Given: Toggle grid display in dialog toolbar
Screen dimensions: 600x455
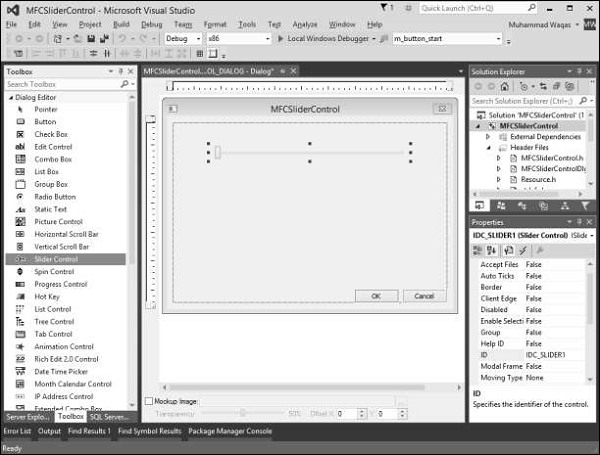Looking at the screenshot, I should tap(200, 54).
